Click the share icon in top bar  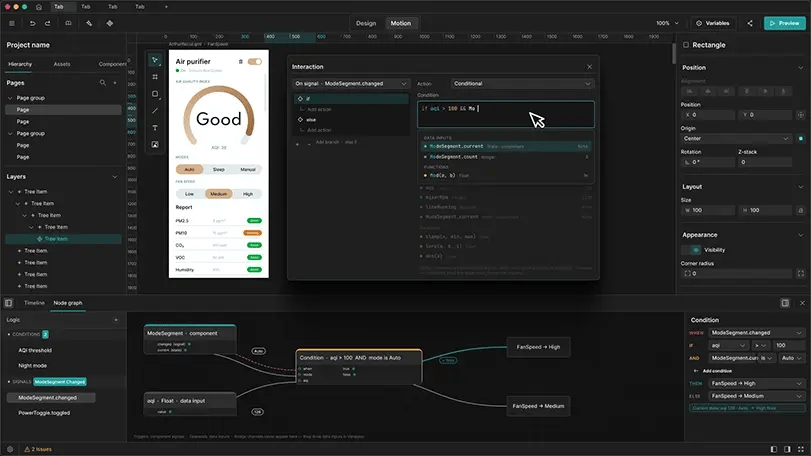pyautogui.click(x=750, y=23)
